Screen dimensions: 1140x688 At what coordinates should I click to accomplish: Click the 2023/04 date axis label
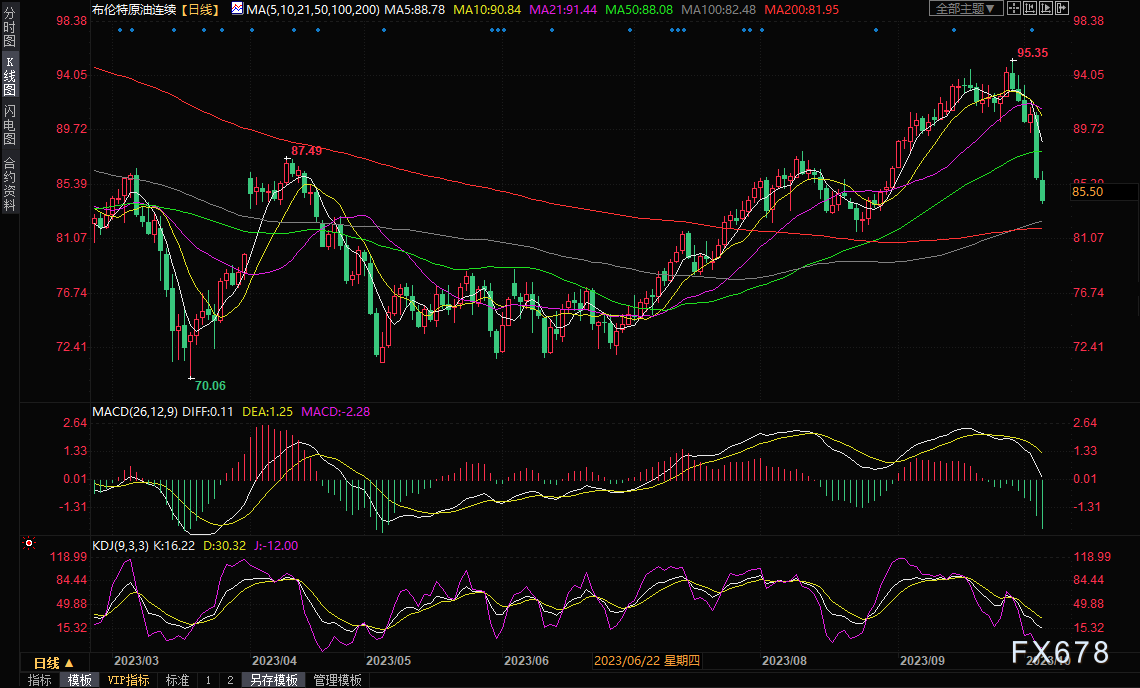coord(275,660)
